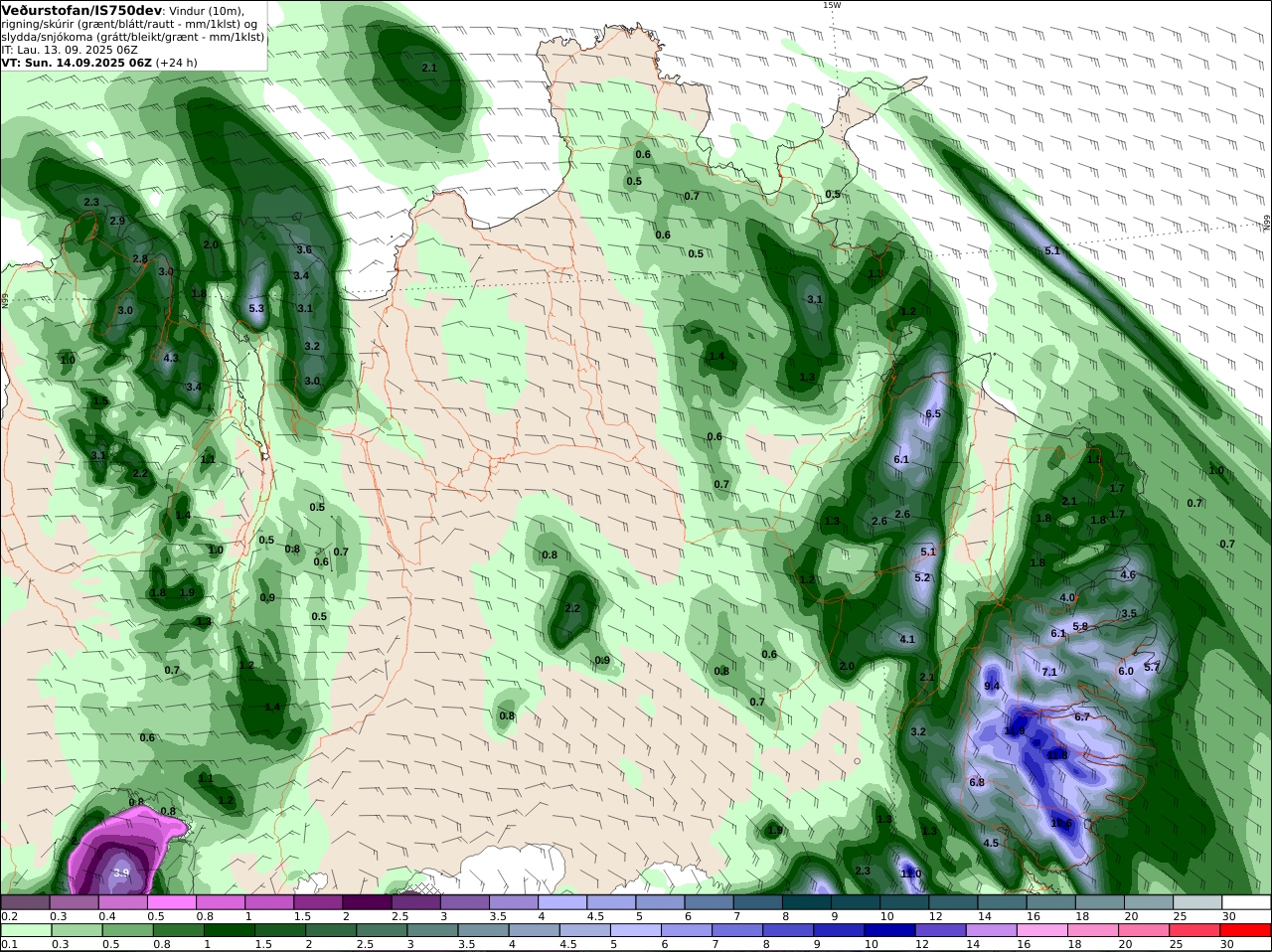Click the 7.1 precipitation value on the map
1272x952 pixels.
[x=1049, y=672]
